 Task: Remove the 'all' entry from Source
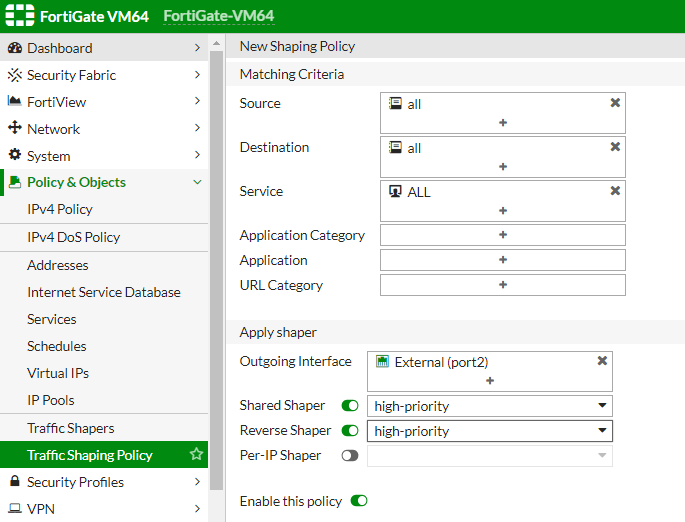(x=615, y=103)
